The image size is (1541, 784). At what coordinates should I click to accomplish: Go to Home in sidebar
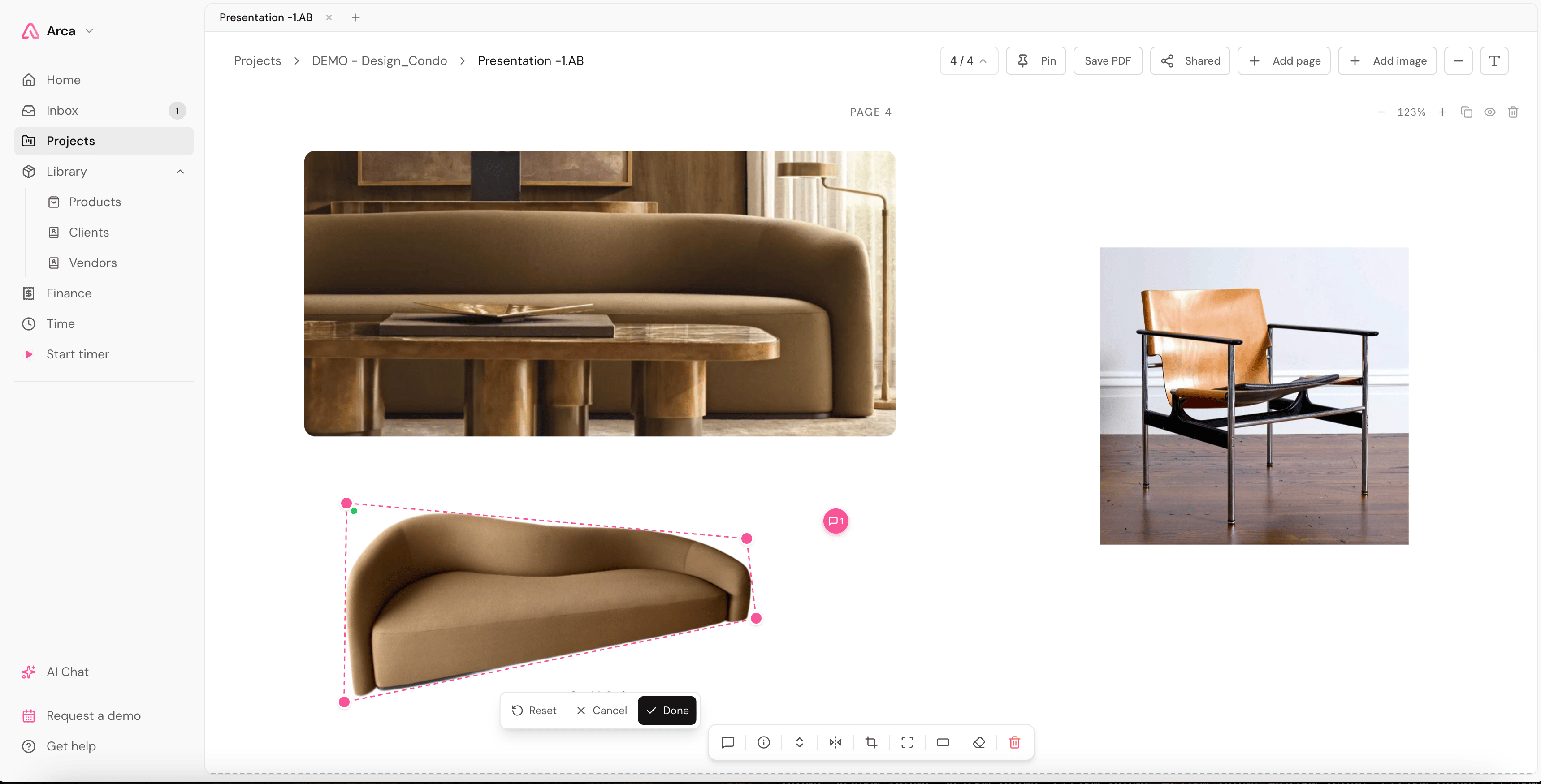(104, 80)
